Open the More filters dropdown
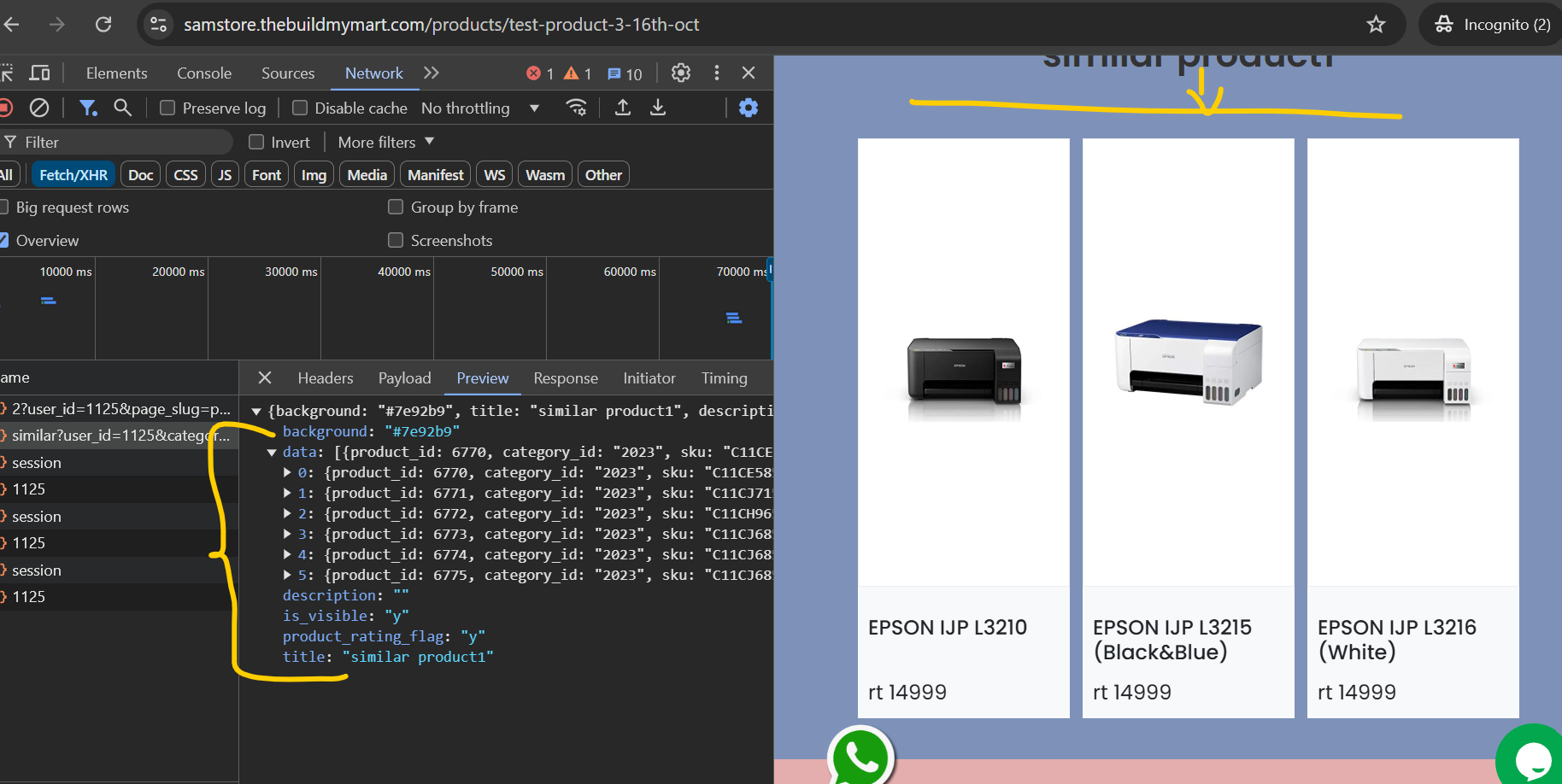Viewport: 1562px width, 784px height. click(x=386, y=142)
